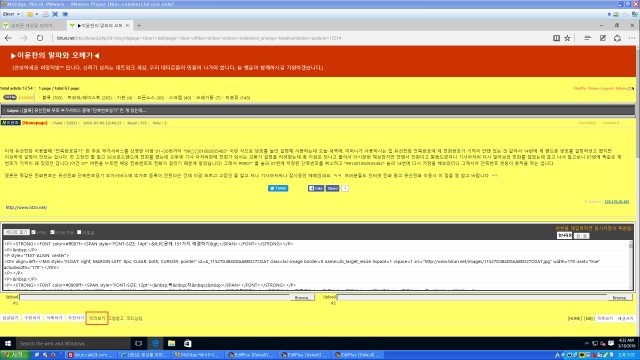The width and height of the screenshot is (640, 360).
Task: Toggle the second HTML checkbox
Action: 52,232
